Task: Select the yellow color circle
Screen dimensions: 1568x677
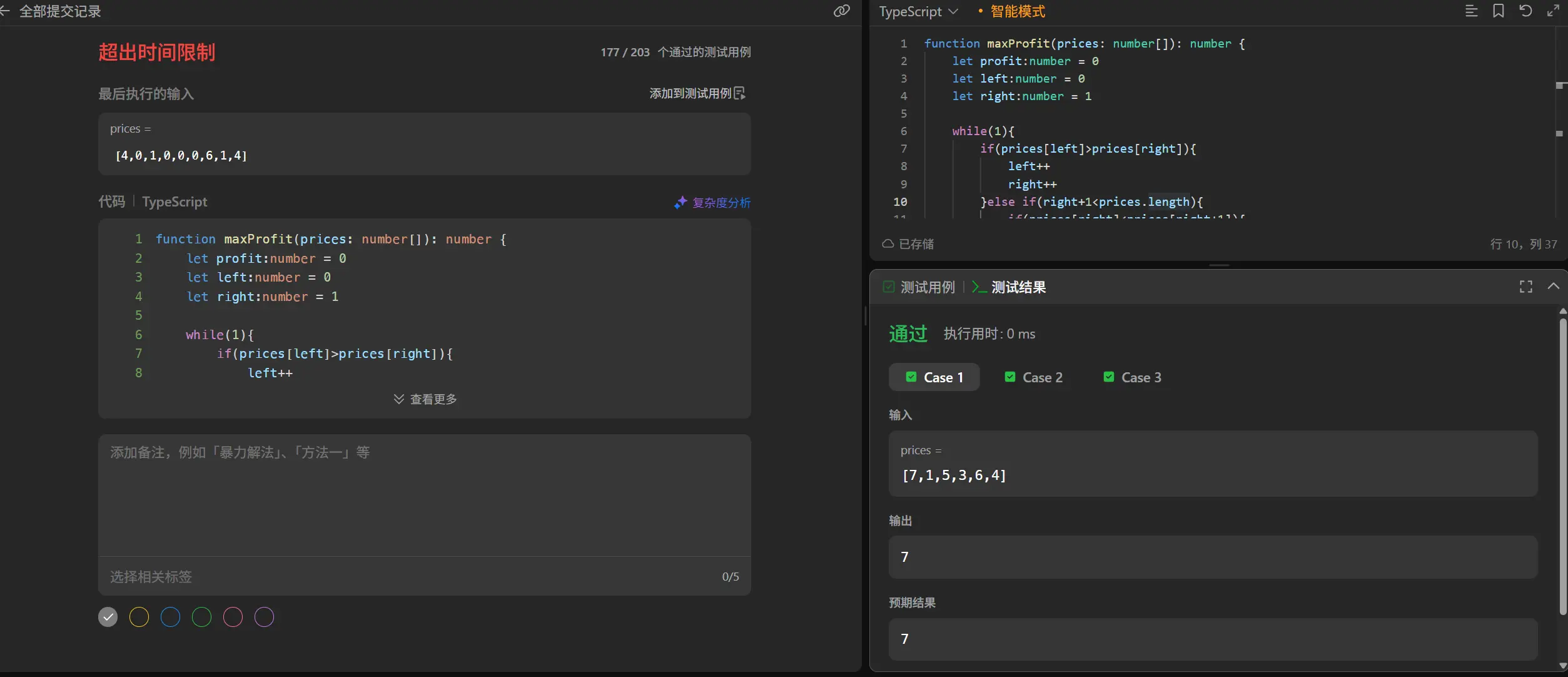Action: coord(139,617)
